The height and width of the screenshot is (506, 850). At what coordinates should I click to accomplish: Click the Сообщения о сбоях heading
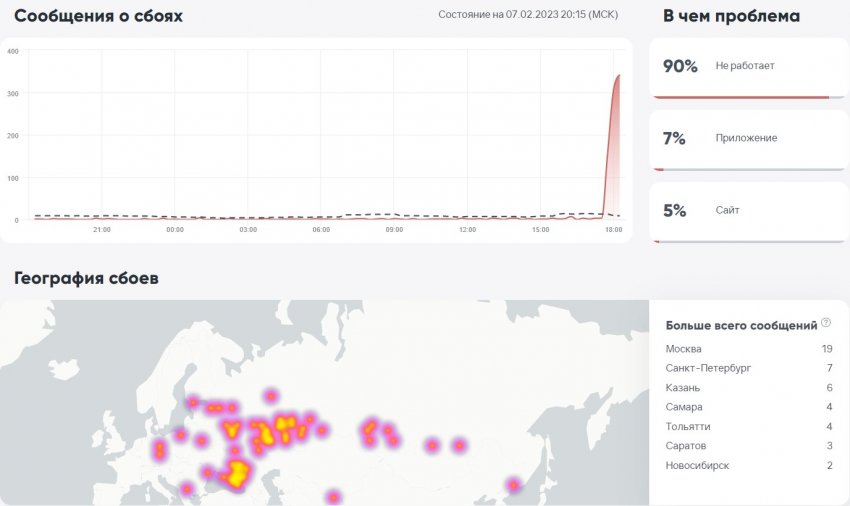(98, 17)
